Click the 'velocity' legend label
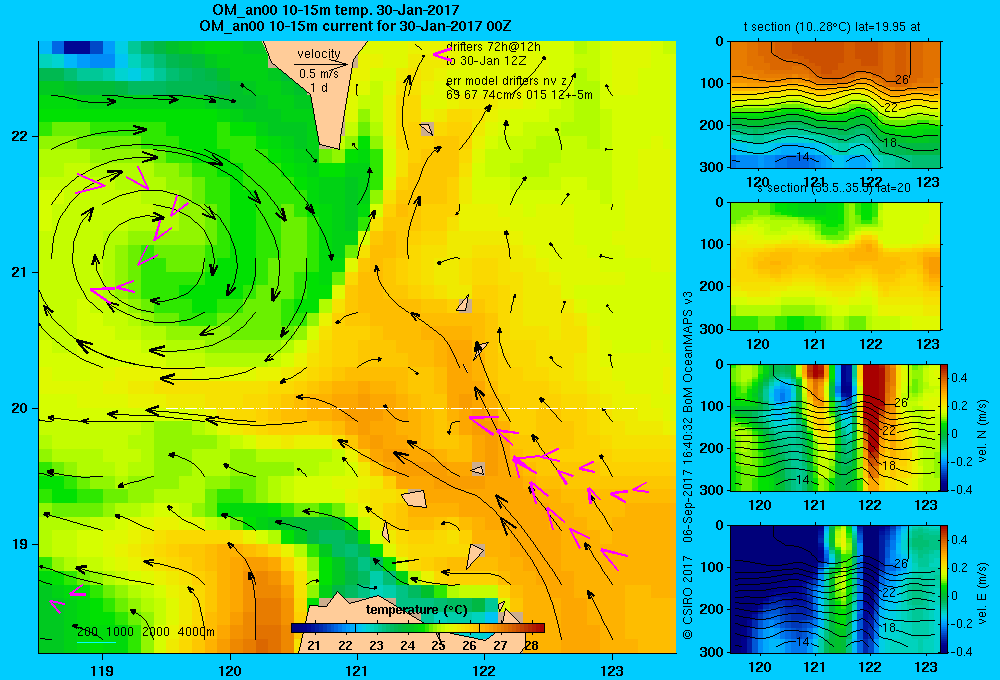Viewport: 1000px width, 680px height. click(x=319, y=54)
